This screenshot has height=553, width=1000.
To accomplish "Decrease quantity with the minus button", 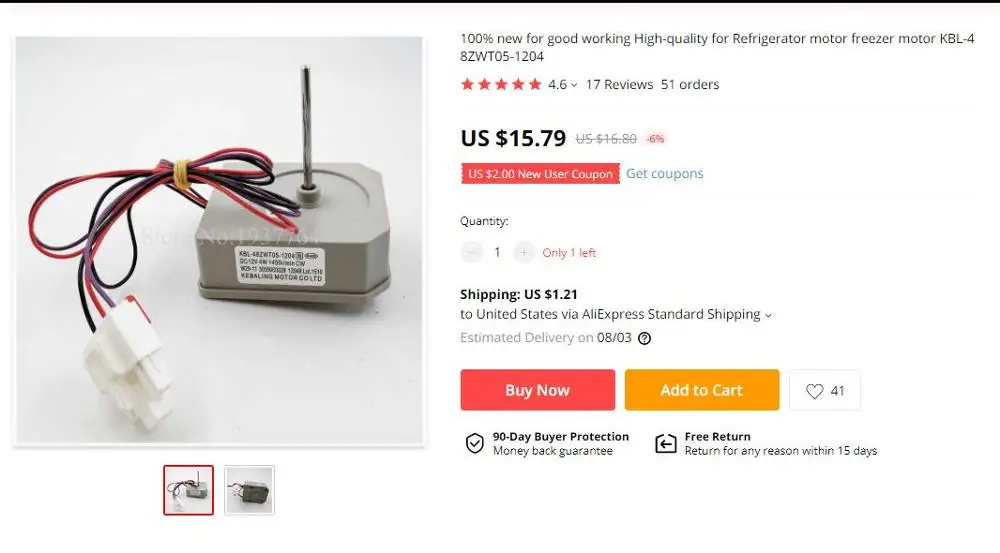I will pyautogui.click(x=471, y=253).
